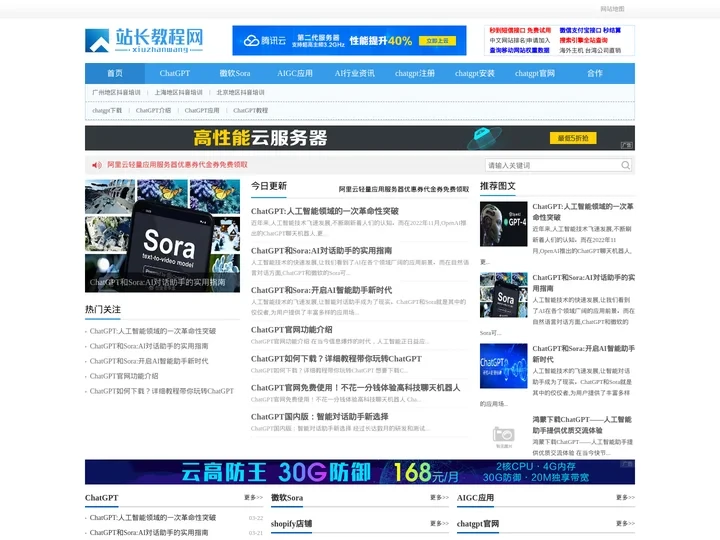
Task: Click the 中文网站排名申请加入 ad link
Action: click(x=519, y=40)
